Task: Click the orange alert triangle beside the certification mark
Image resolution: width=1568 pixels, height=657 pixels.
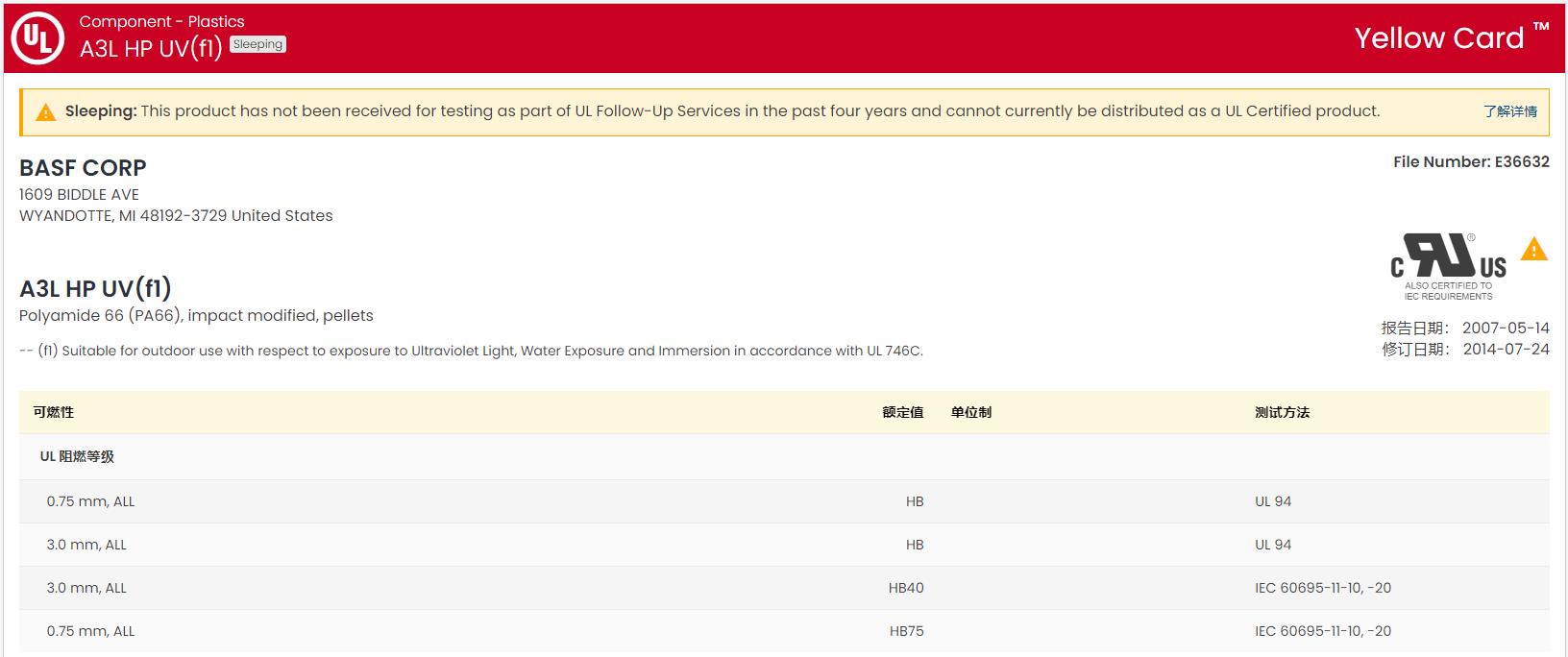Action: [1534, 250]
